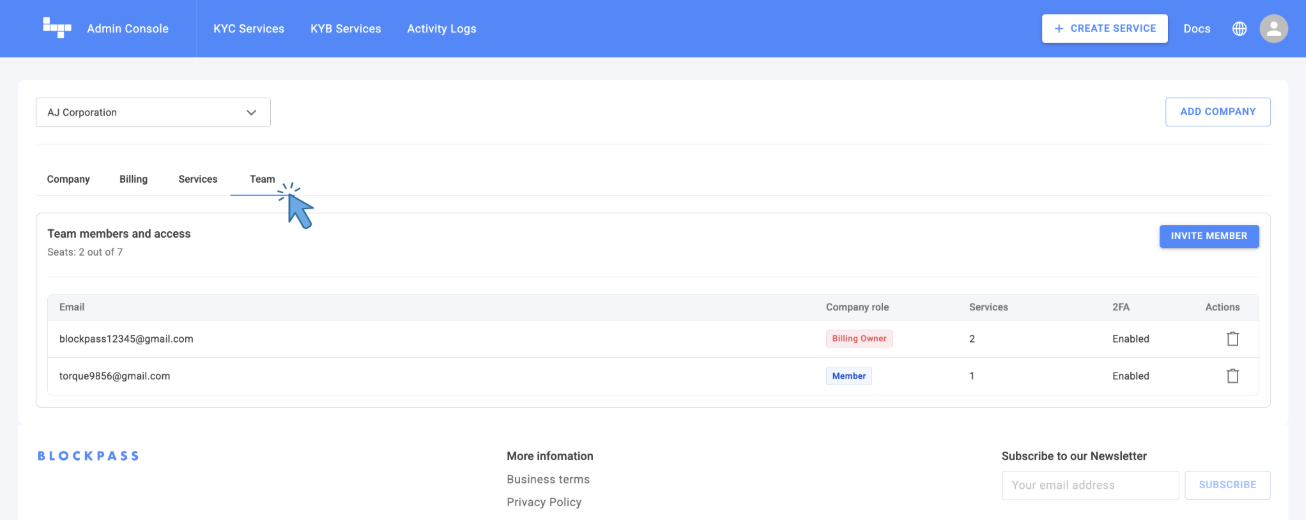
Task: Open the Docs link
Action: (x=1196, y=29)
